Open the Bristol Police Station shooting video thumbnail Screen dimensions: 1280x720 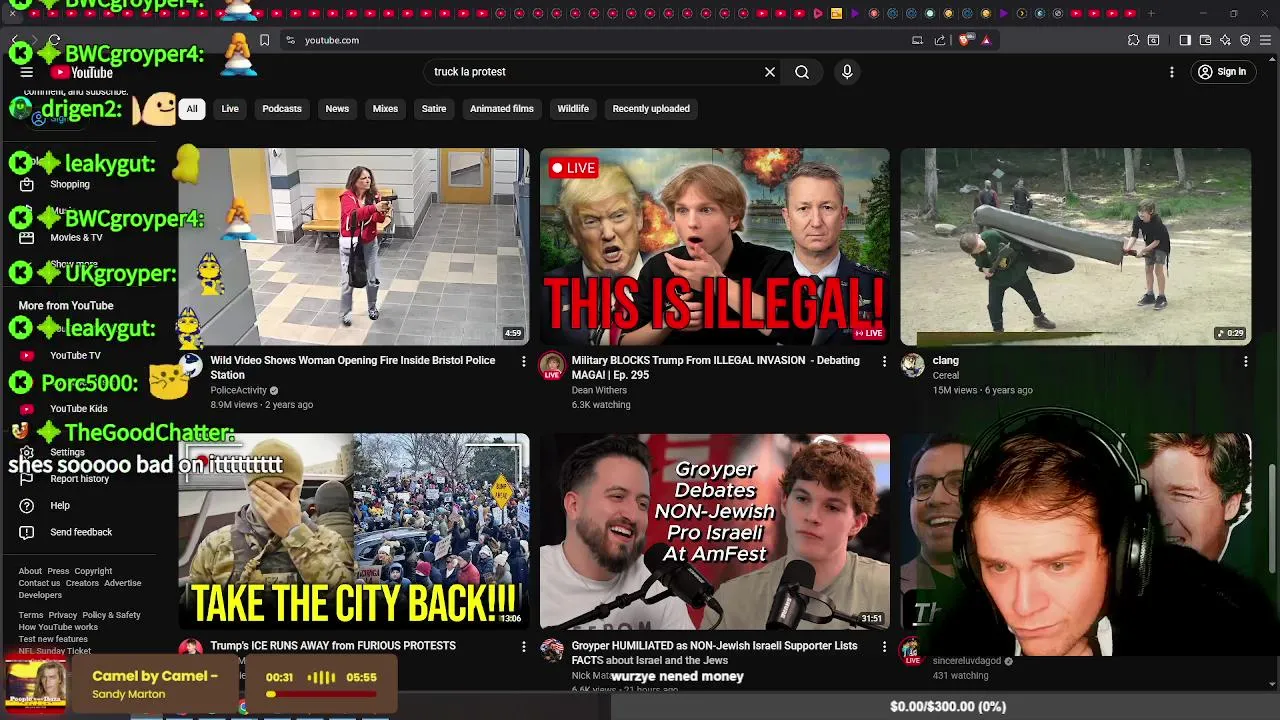(354, 247)
